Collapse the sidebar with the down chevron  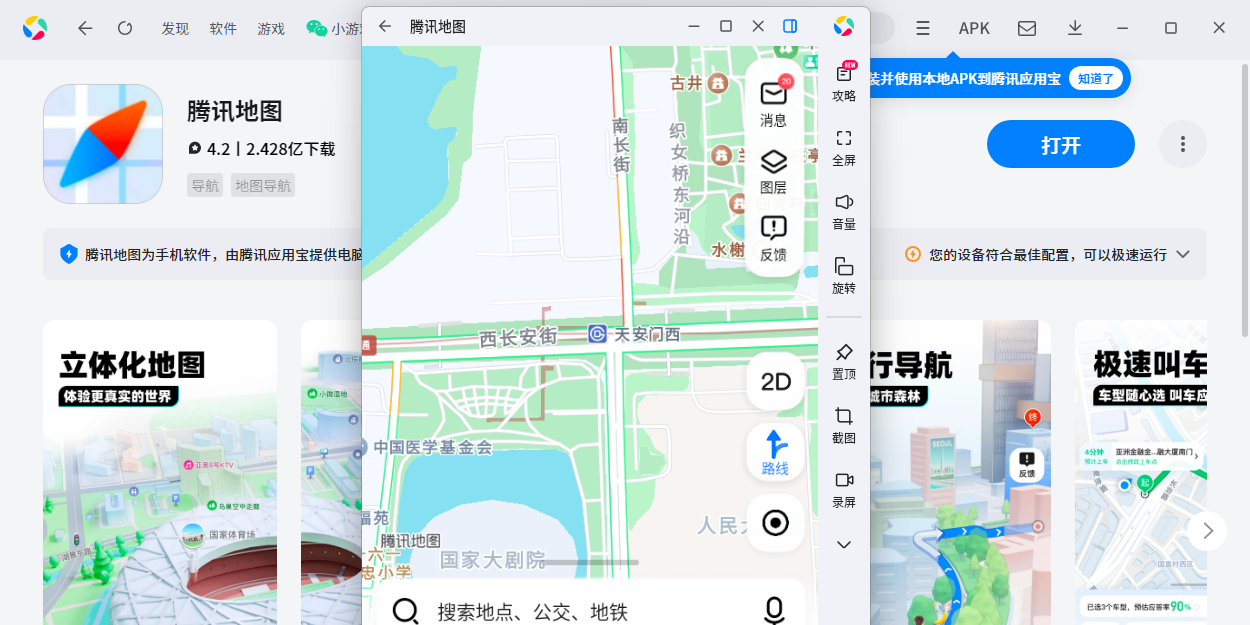[x=843, y=546]
